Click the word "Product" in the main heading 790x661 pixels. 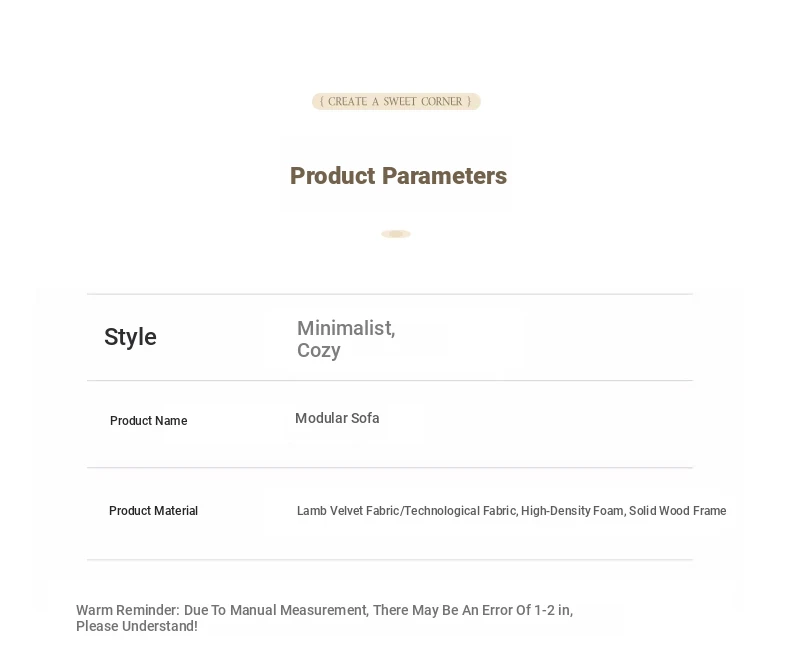(332, 176)
